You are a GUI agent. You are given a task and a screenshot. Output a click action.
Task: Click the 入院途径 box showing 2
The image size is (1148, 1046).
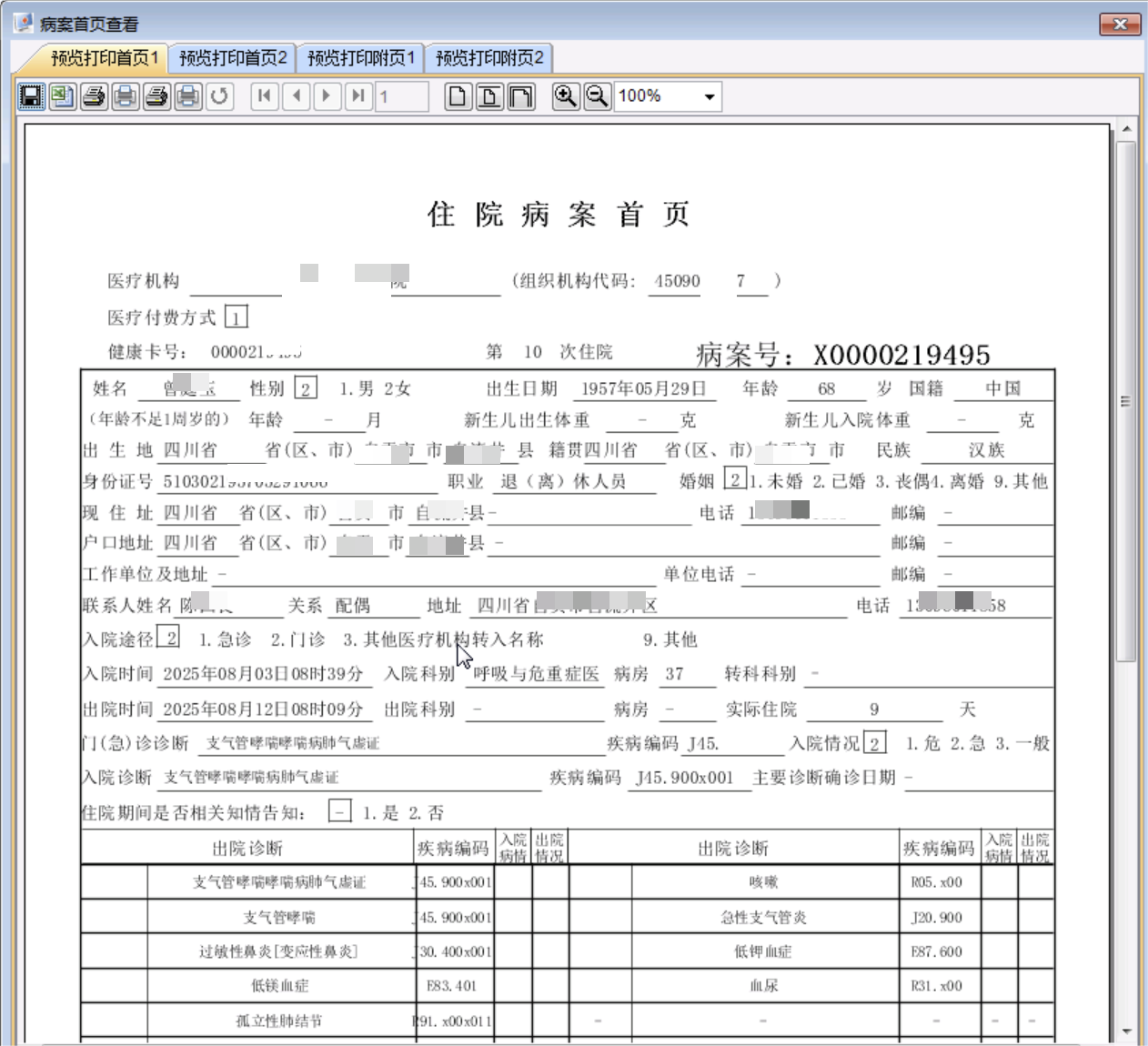170,638
